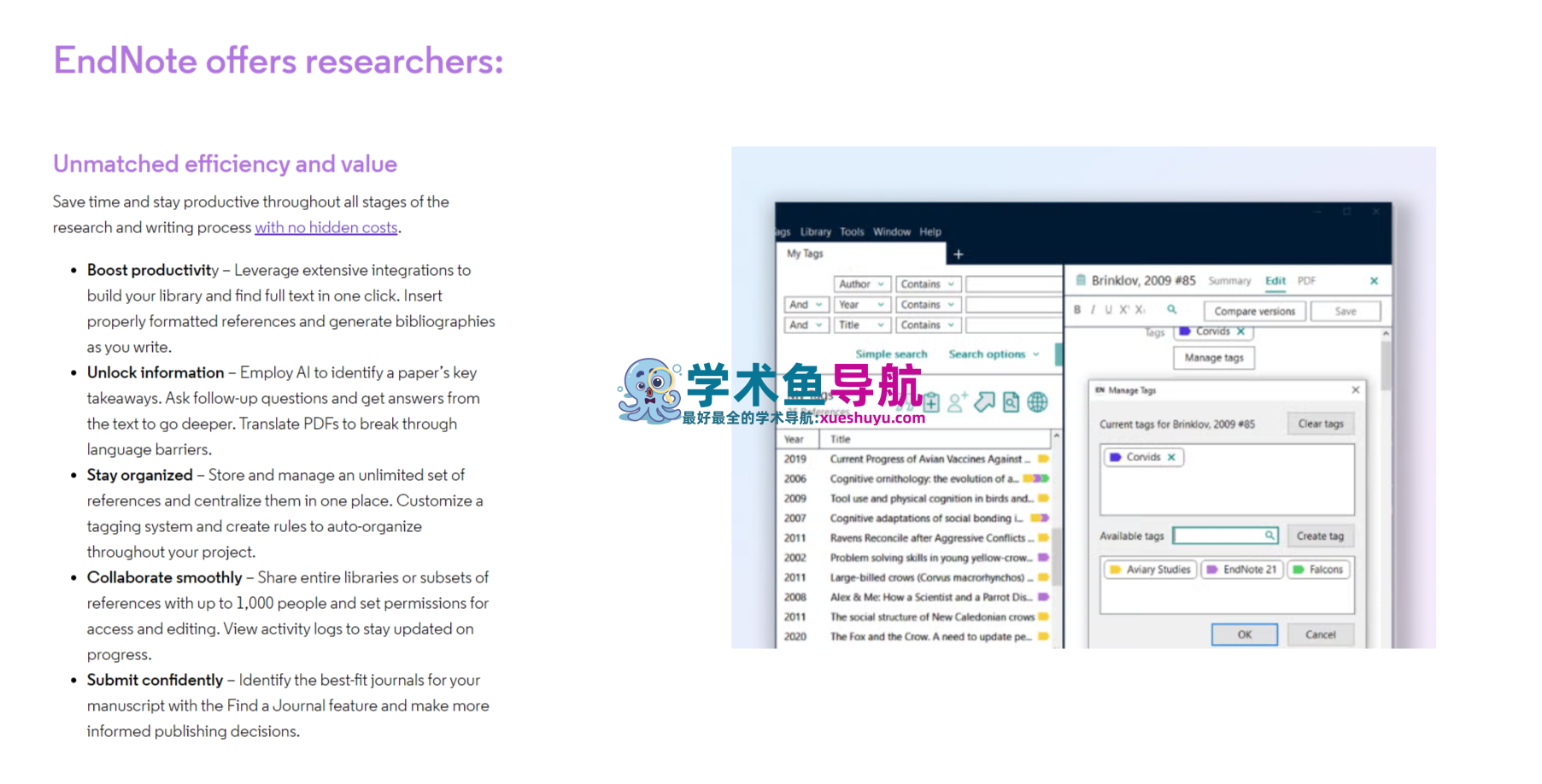This screenshot has width=1542, height=784.
Task: Click the magnifier icon in the edit toolbar
Action: pos(1171,310)
